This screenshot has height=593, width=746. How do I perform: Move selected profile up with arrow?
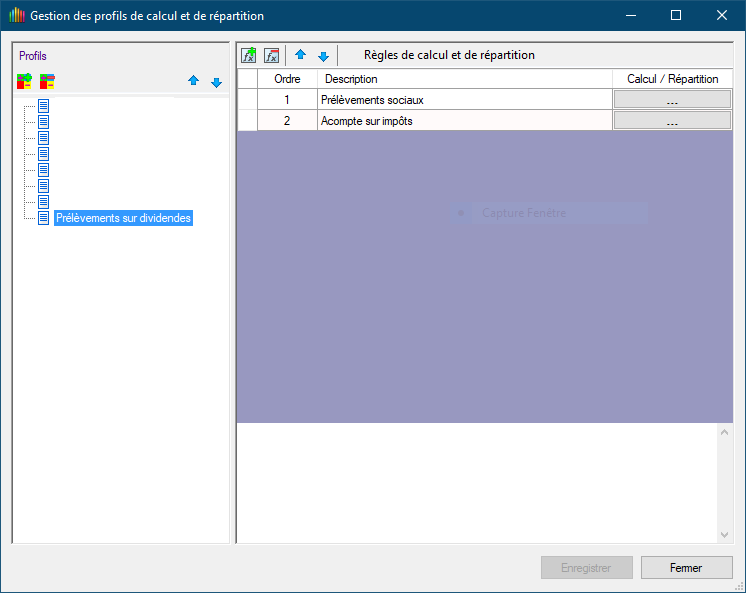194,82
